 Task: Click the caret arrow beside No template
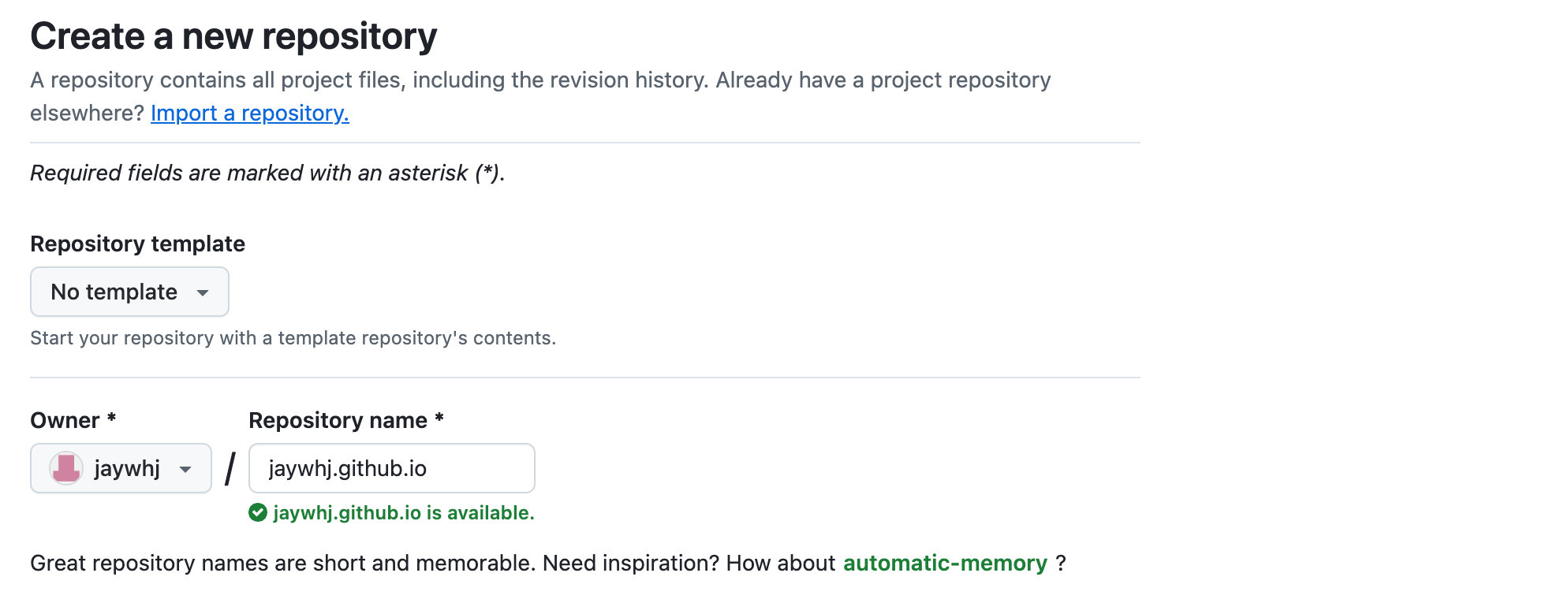203,292
